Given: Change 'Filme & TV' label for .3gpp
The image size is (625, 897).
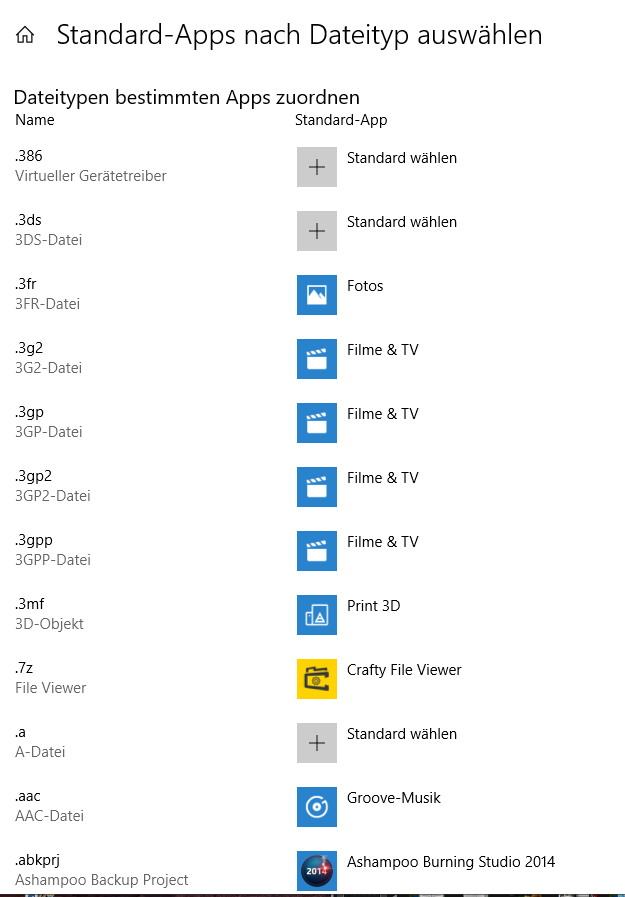Looking at the screenshot, I should point(383,542).
